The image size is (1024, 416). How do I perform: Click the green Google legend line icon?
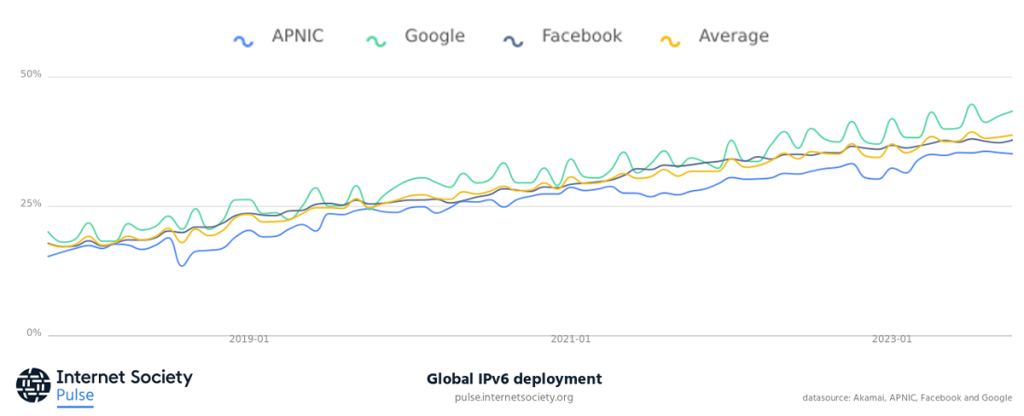click(377, 38)
